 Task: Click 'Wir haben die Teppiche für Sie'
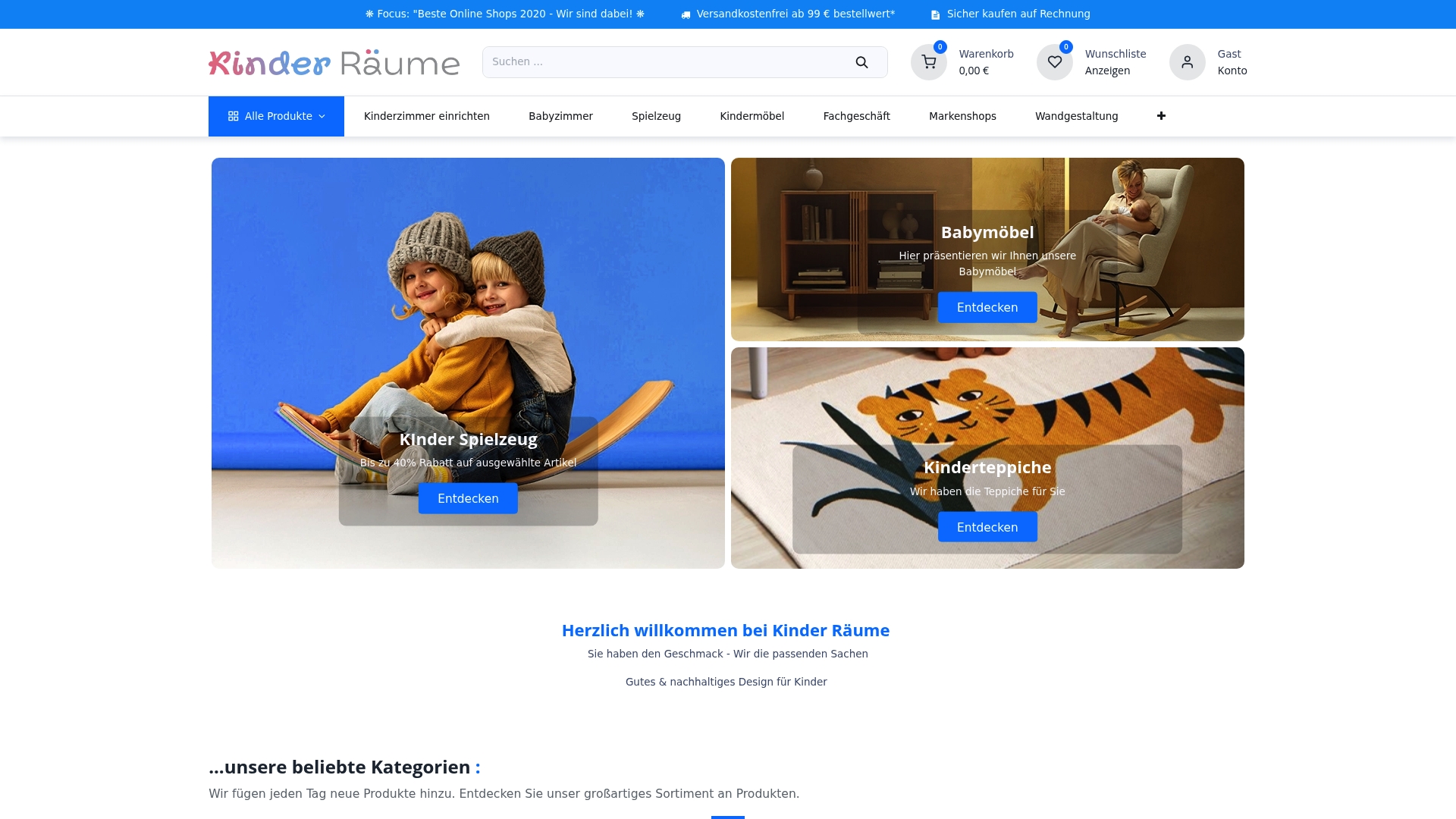click(x=987, y=491)
